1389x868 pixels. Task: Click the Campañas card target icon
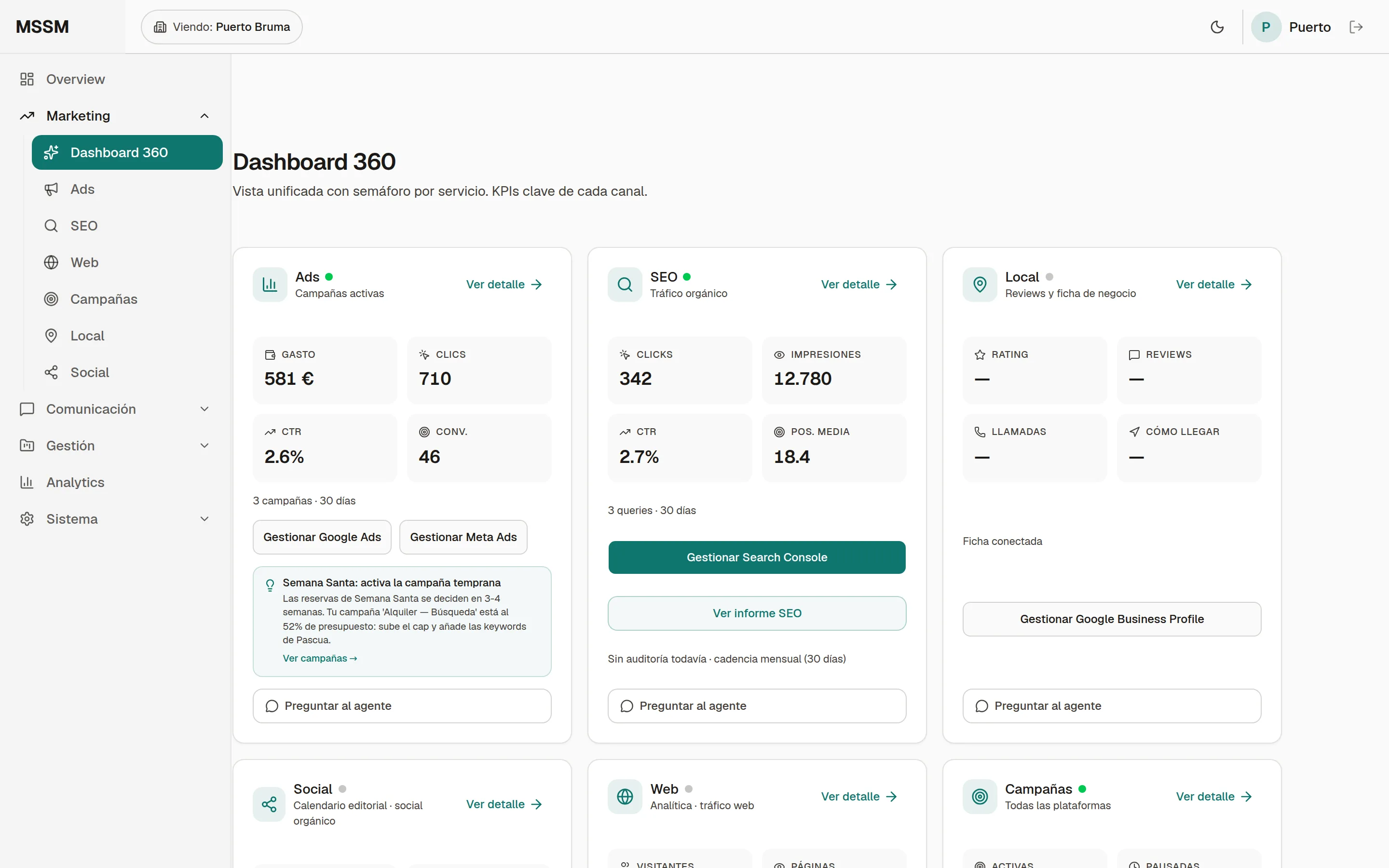(x=980, y=796)
